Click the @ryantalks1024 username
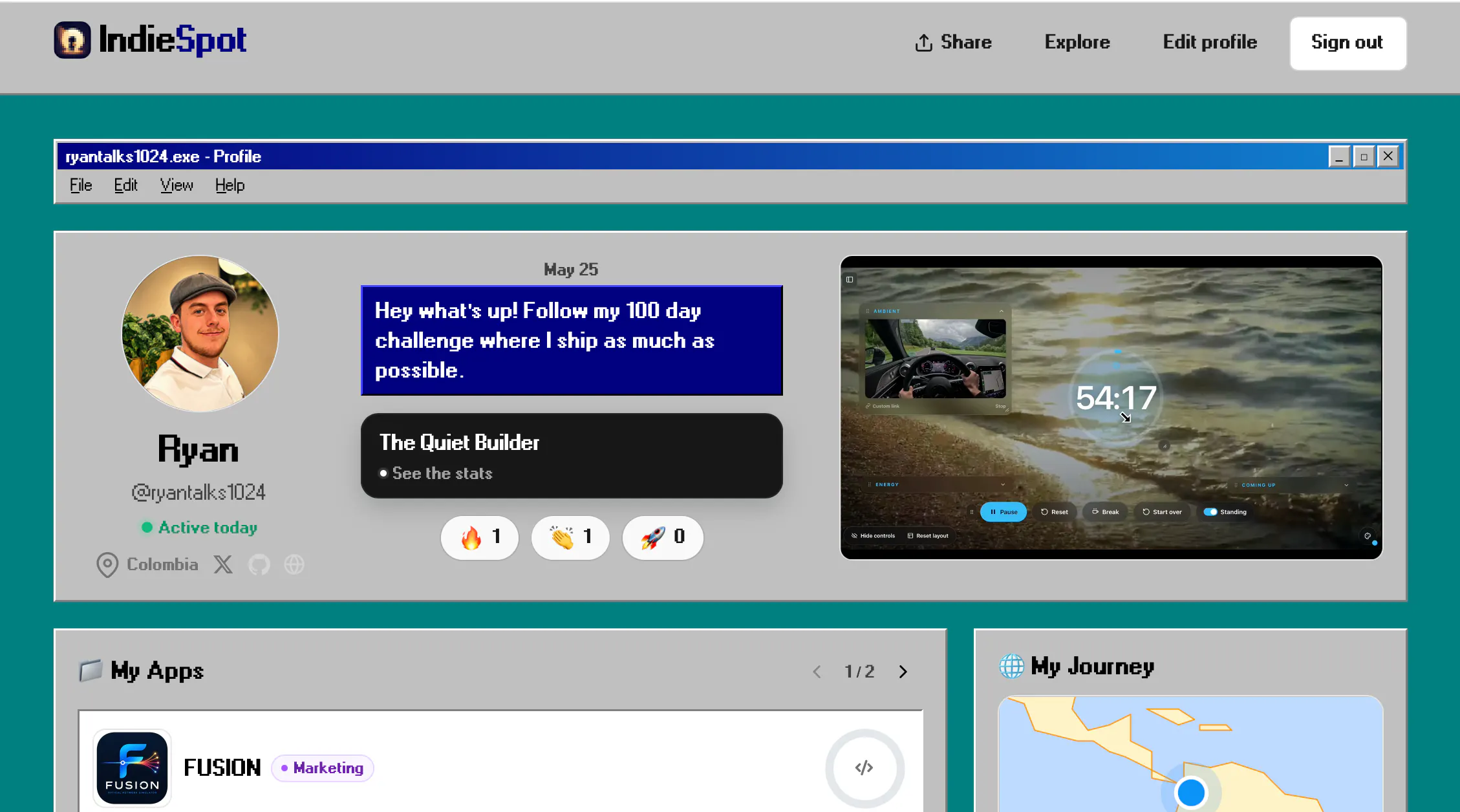Screen dimensions: 1460x812 [x=199, y=493]
